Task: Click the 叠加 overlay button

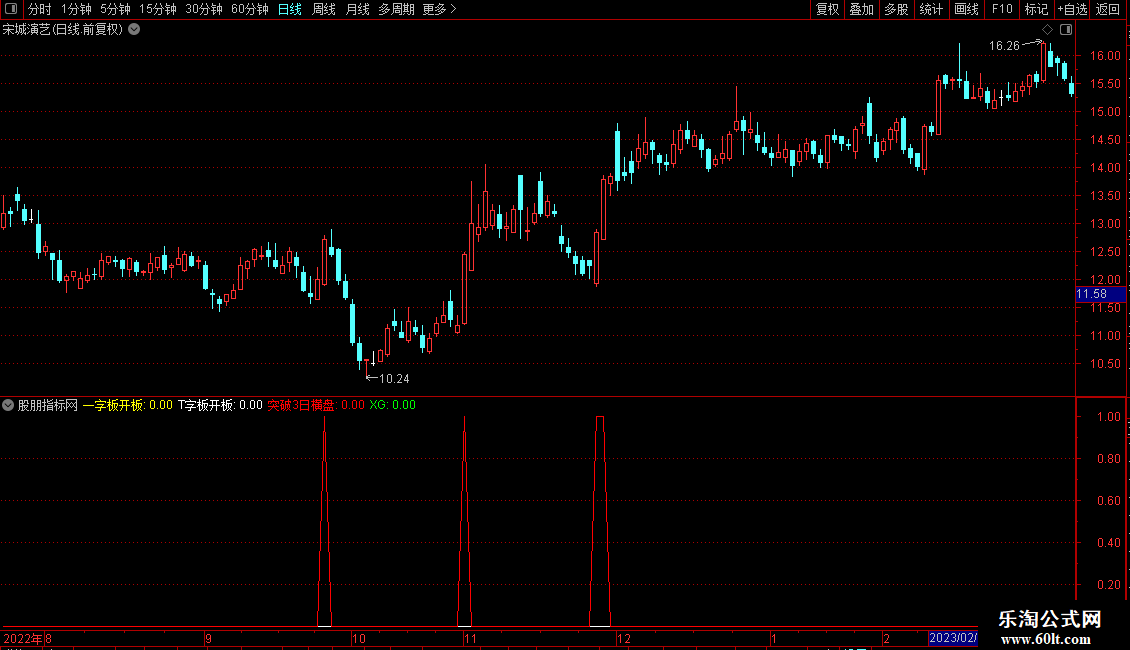Action: point(862,9)
